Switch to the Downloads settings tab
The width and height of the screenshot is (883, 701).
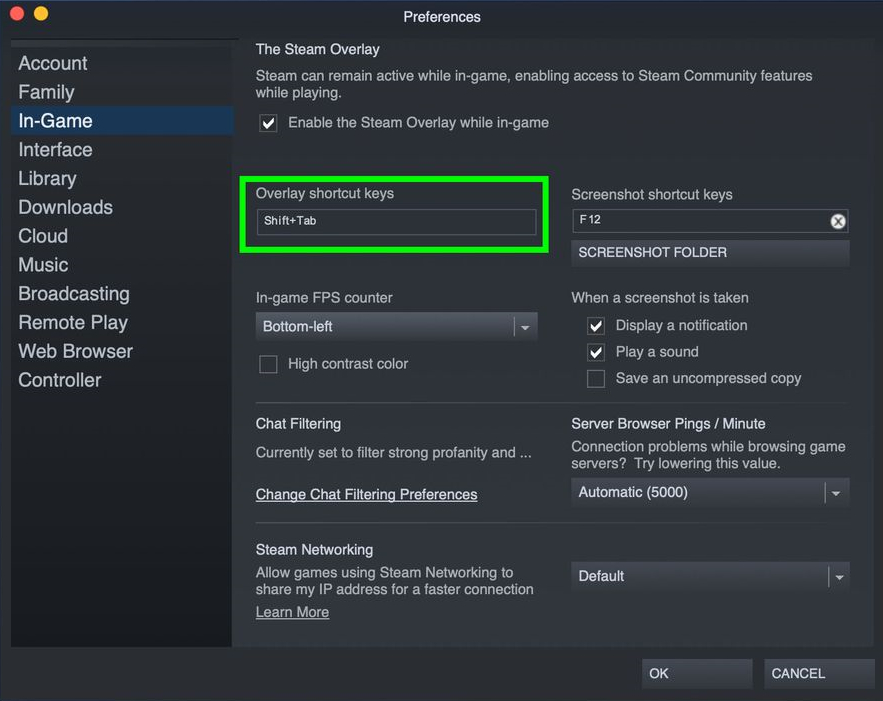click(65, 207)
